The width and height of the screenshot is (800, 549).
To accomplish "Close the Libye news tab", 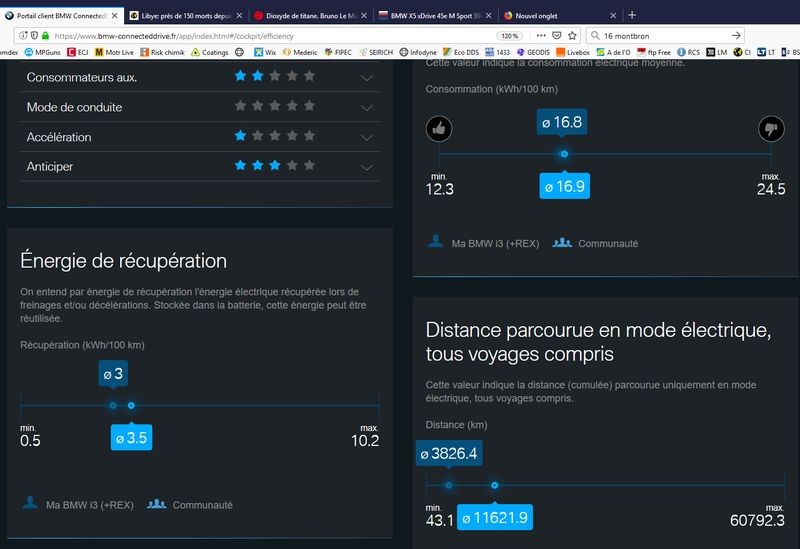I will (239, 15).
